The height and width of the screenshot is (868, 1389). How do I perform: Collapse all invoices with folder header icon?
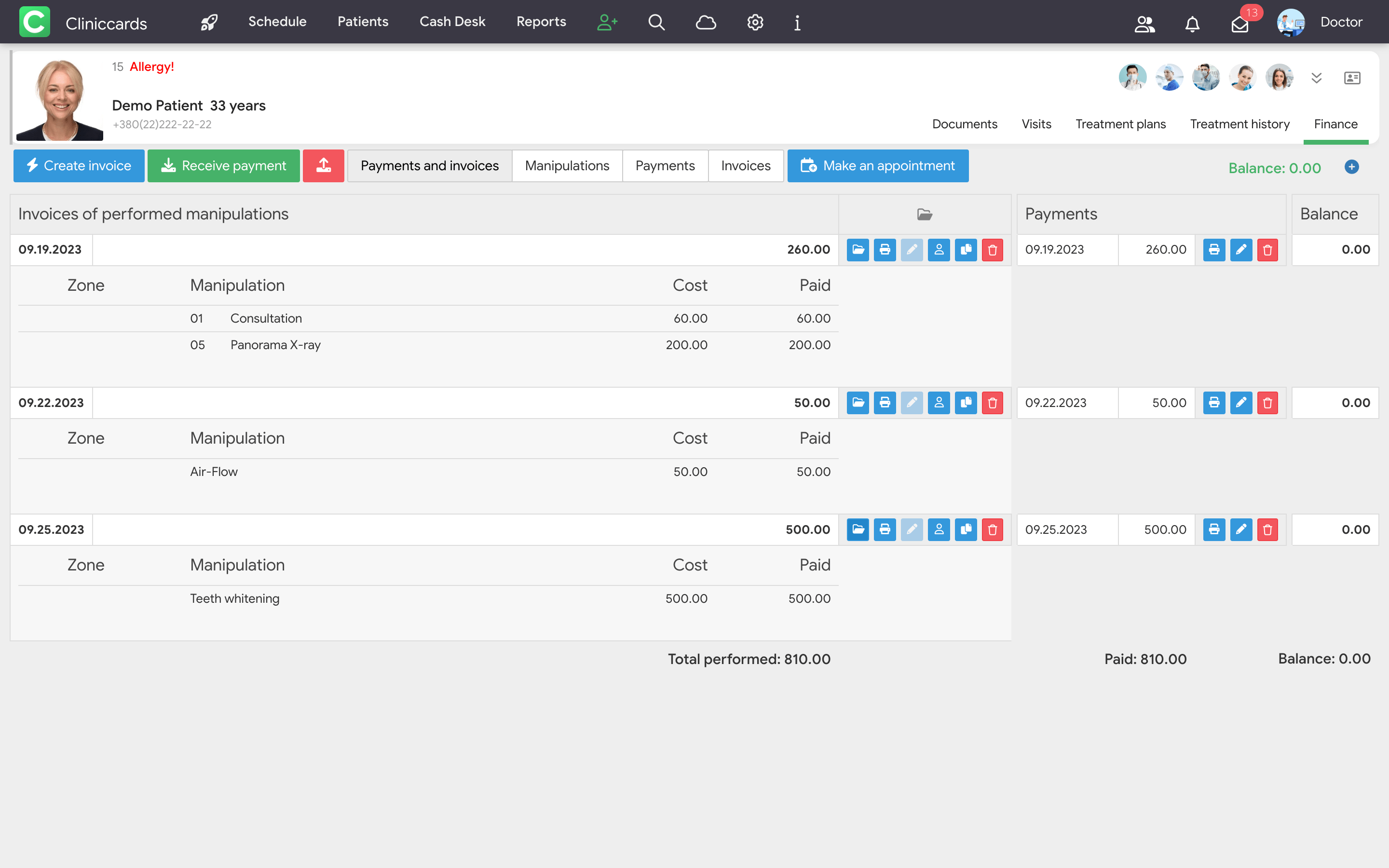coord(924,214)
